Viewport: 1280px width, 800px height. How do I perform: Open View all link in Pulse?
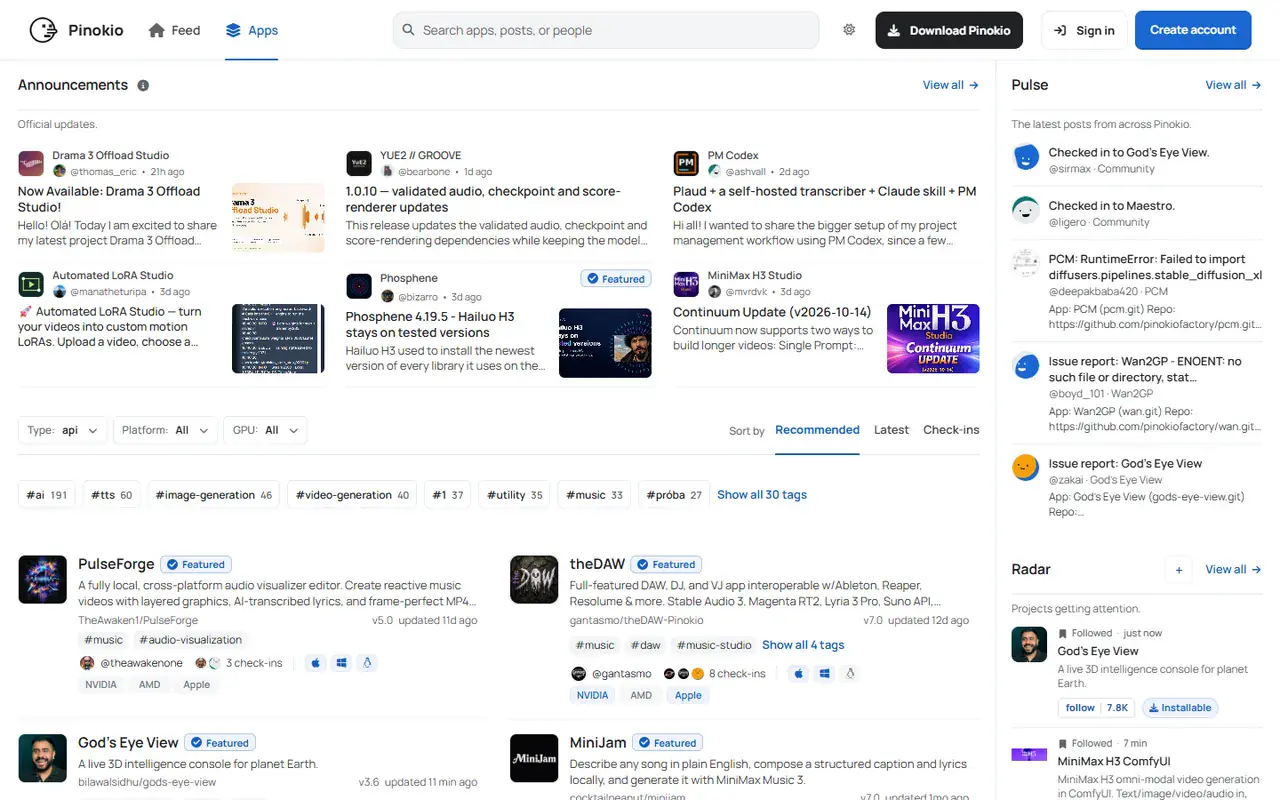(x=1233, y=85)
